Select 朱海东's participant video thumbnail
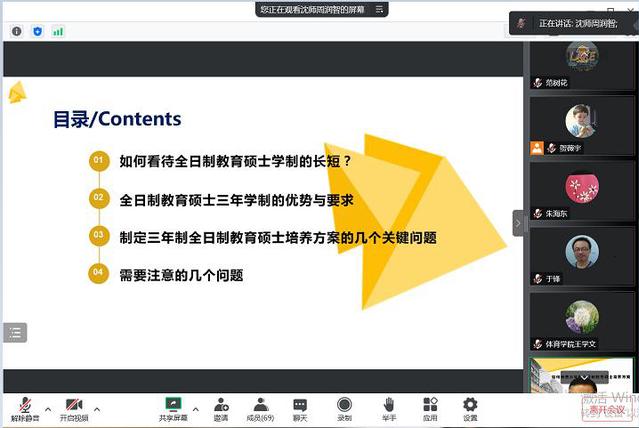The height and width of the screenshot is (428, 639). (x=581, y=190)
